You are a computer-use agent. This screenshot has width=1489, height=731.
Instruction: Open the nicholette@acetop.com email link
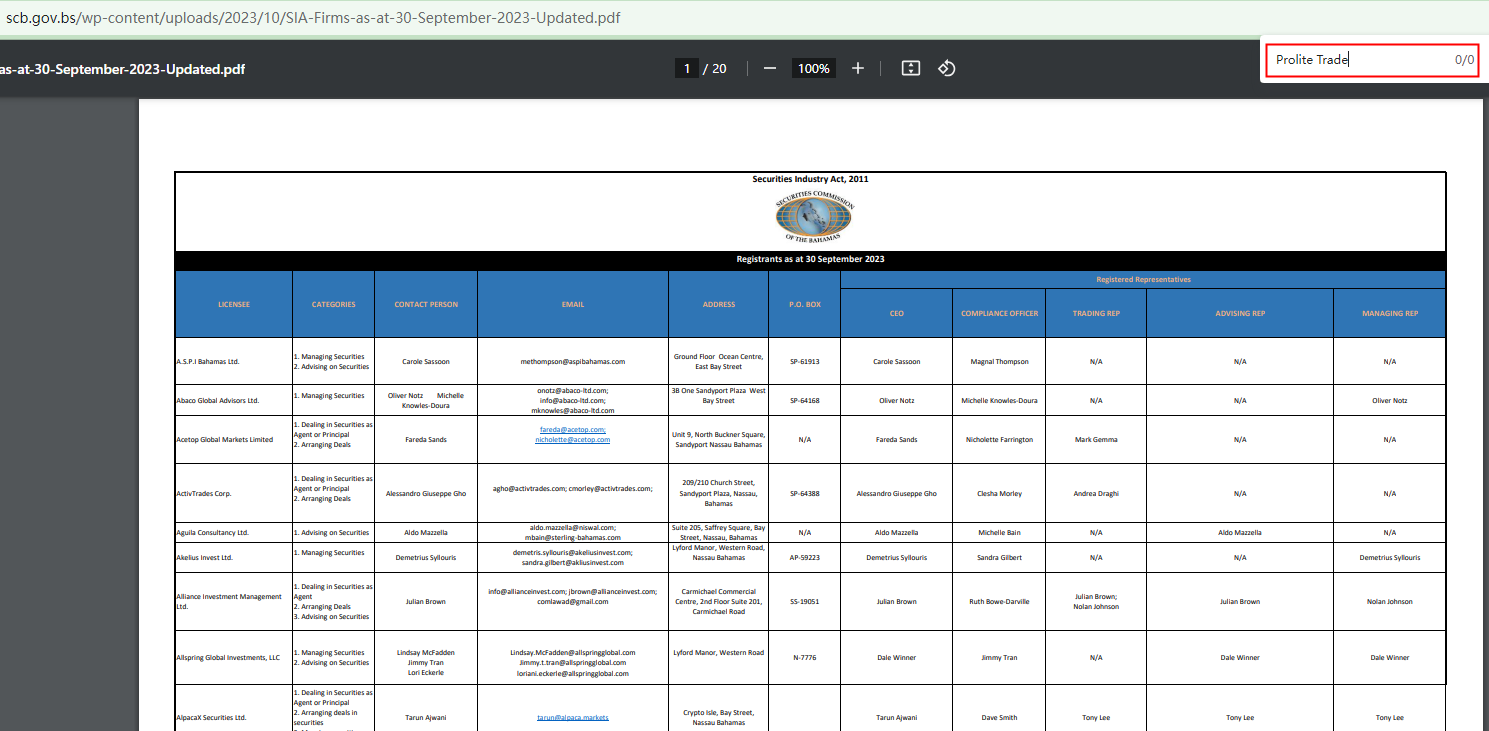(572, 439)
